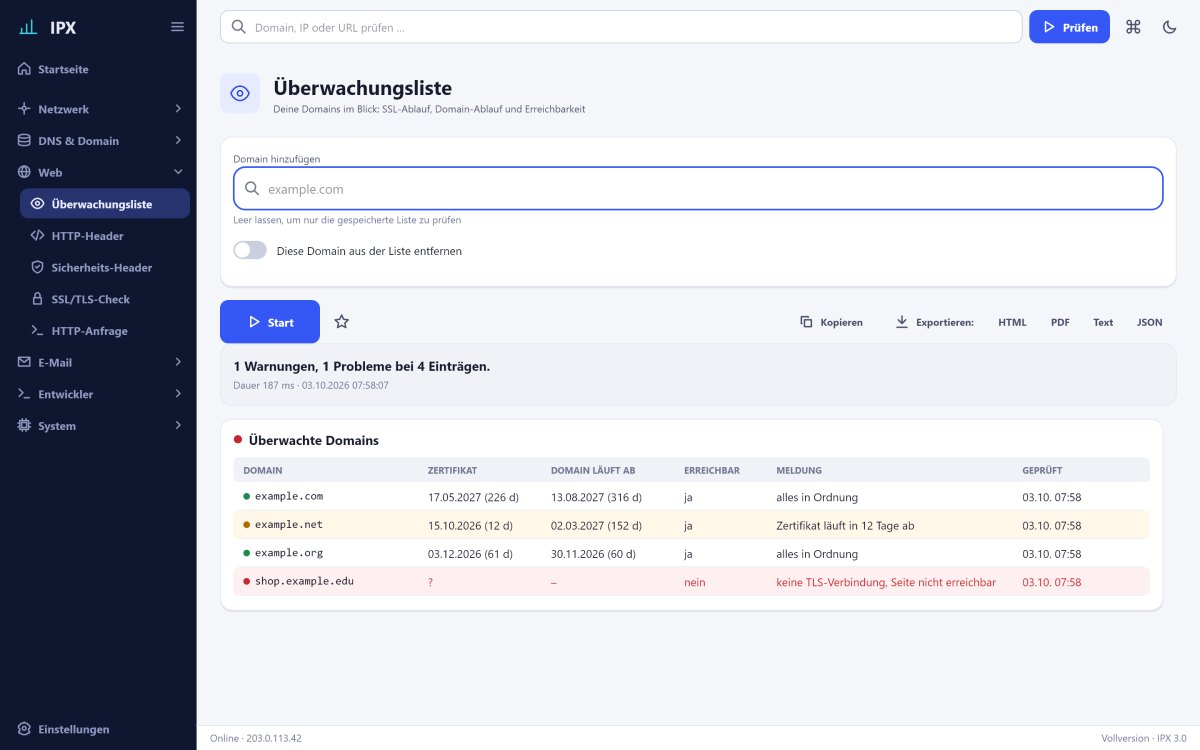Click the IPX logo icon
Screen dimensions: 1200x750
point(28,27)
